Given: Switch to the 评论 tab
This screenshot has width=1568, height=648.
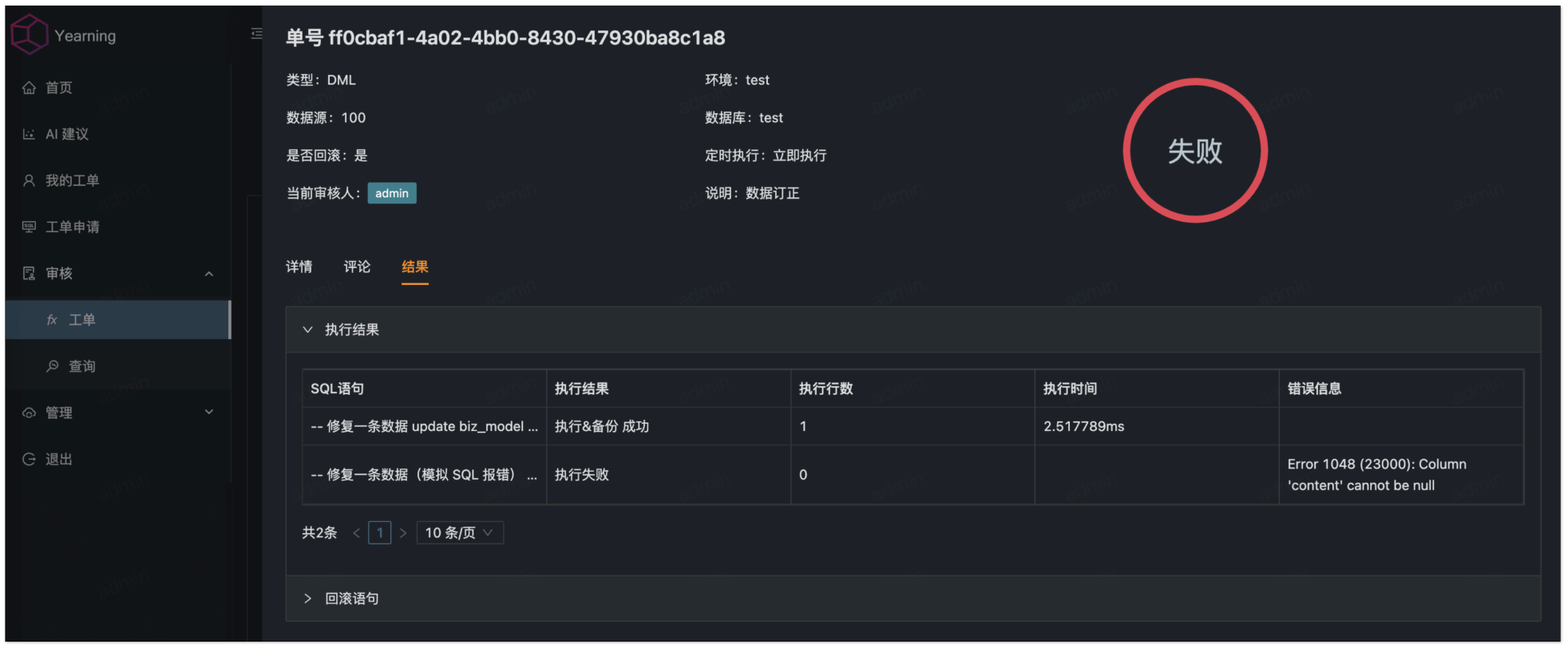Looking at the screenshot, I should pos(357,267).
